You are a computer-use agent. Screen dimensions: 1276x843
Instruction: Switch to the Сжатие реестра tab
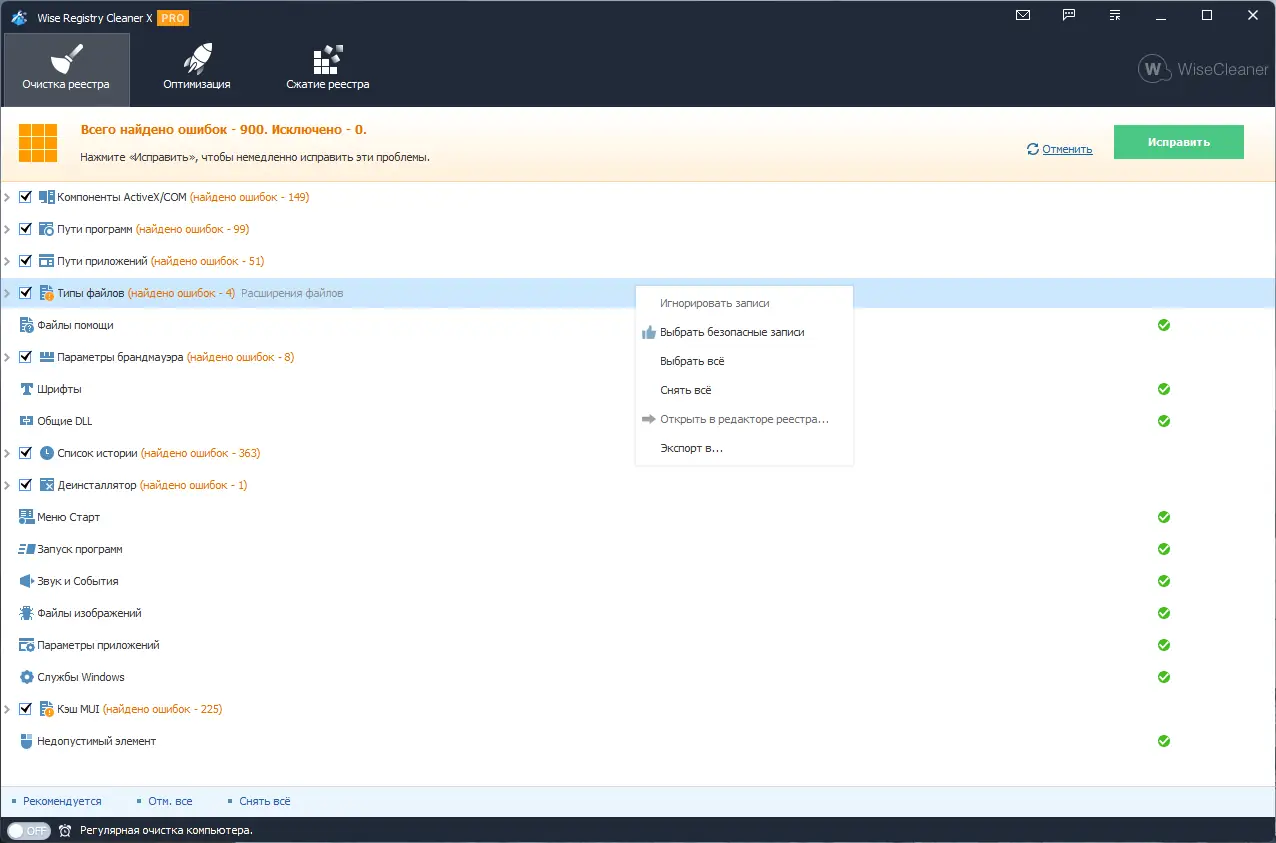coord(328,69)
